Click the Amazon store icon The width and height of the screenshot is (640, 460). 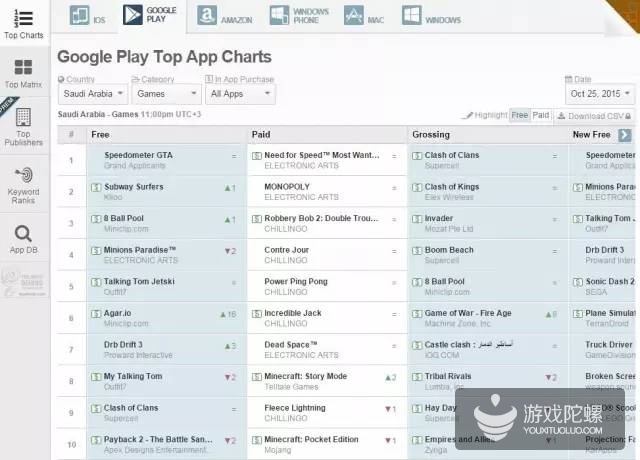(207, 16)
